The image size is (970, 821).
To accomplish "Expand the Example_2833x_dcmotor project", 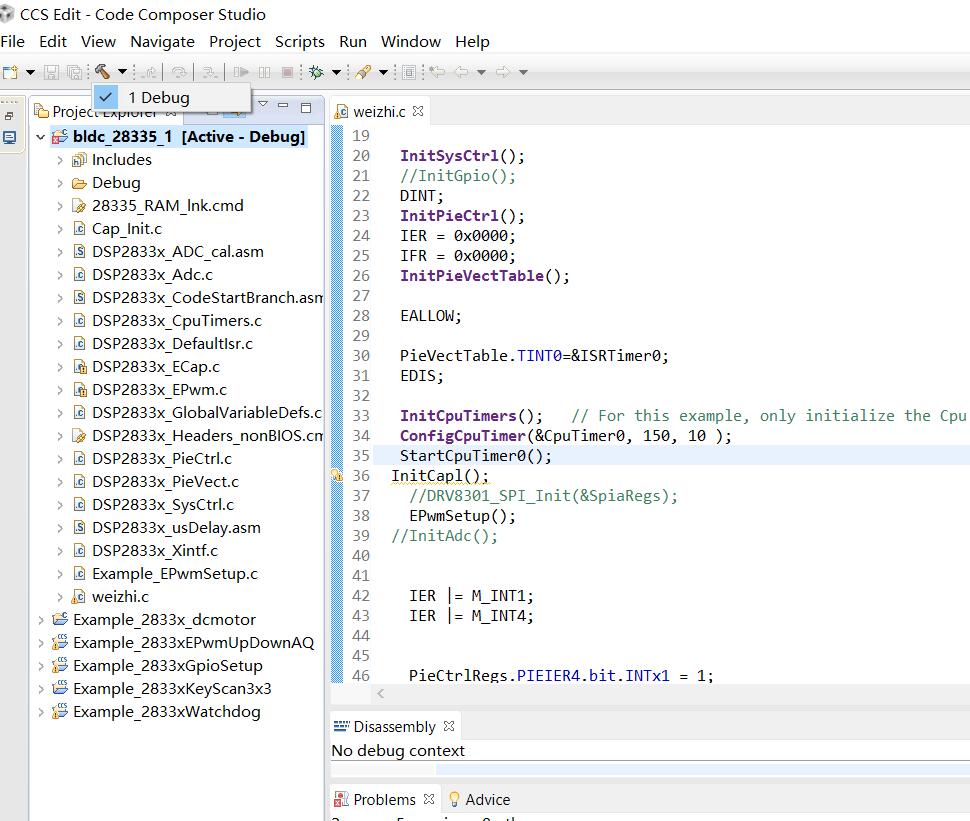I will tap(41, 620).
